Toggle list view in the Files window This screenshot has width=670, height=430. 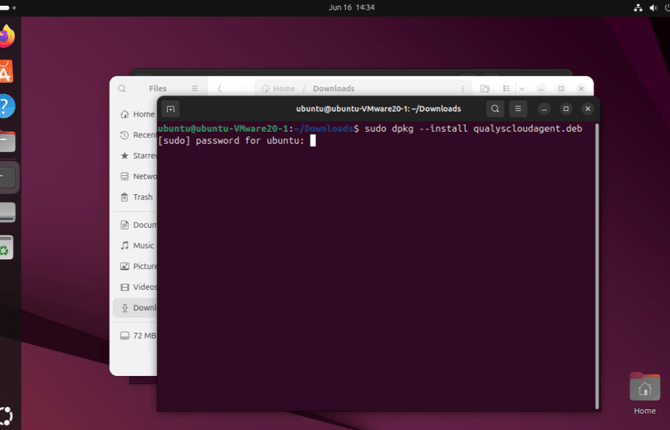506,88
